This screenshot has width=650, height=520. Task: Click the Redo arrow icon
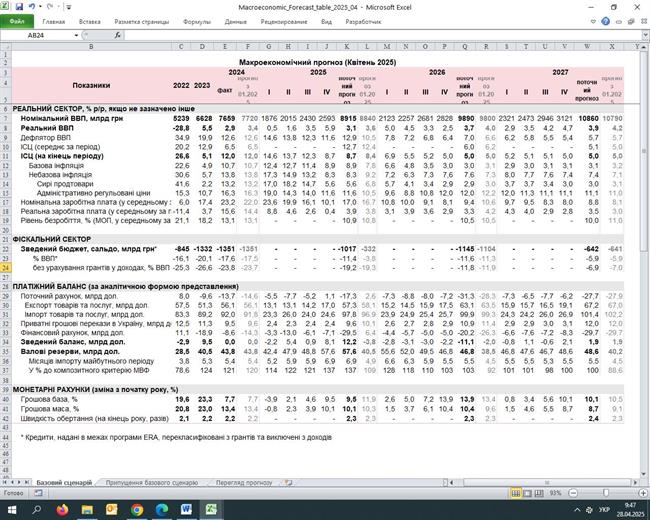click(50, 7)
